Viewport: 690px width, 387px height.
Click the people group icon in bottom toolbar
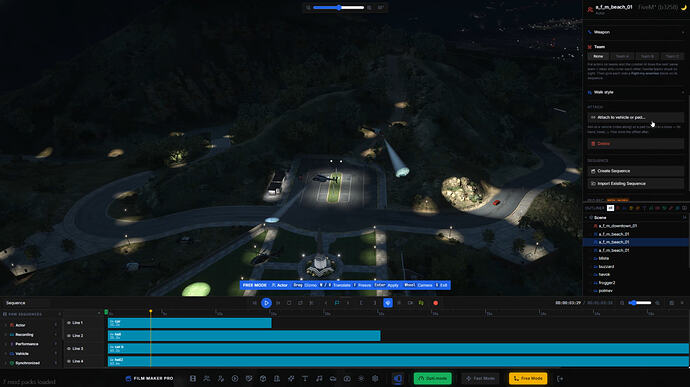[206, 378]
